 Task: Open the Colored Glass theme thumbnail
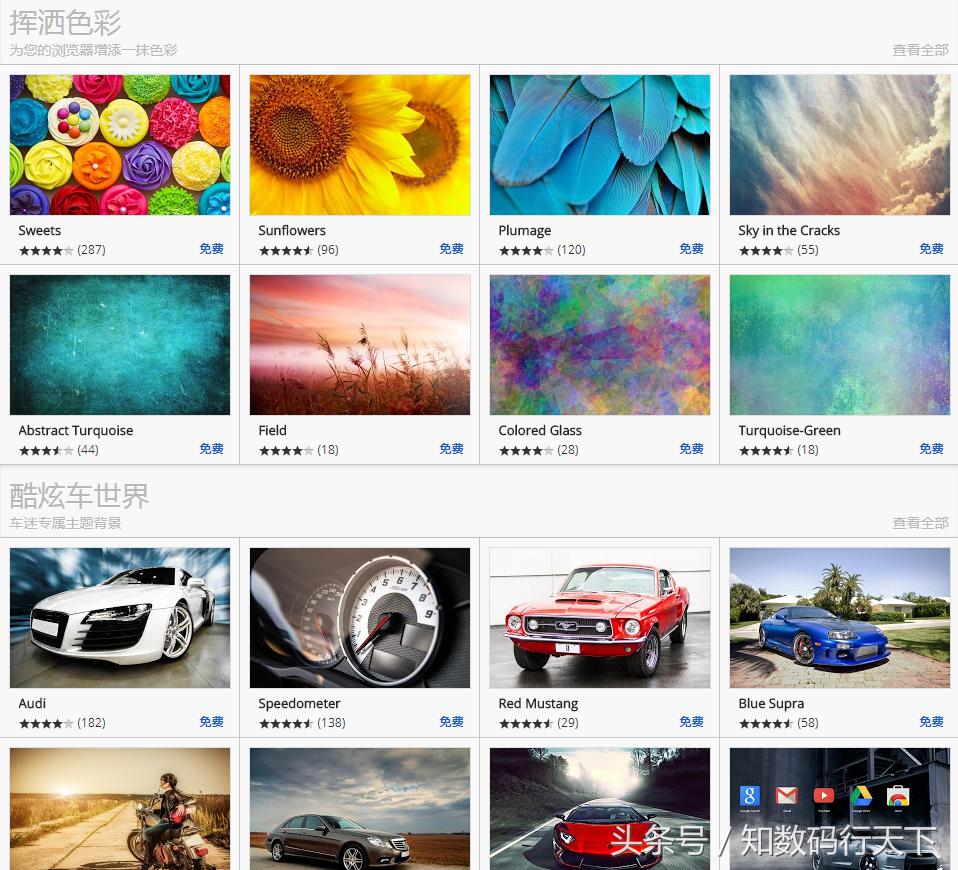(x=599, y=344)
